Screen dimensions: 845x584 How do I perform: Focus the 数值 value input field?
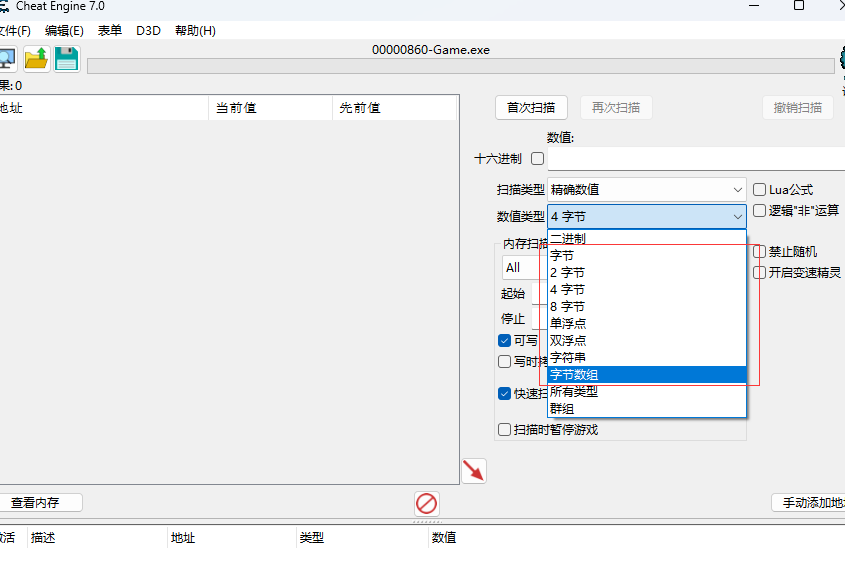(696, 159)
